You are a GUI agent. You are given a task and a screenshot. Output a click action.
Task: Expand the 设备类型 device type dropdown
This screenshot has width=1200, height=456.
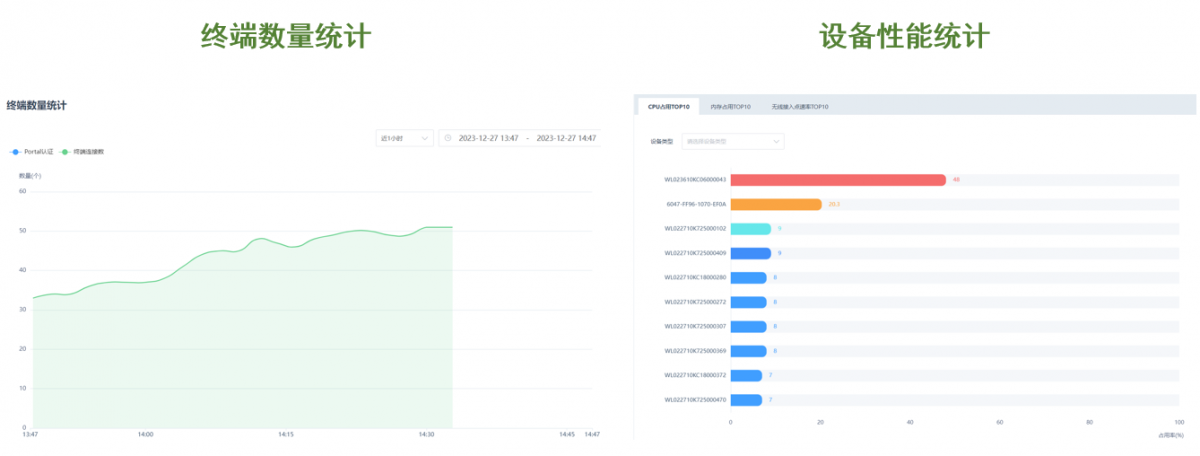pyautogui.click(x=732, y=142)
